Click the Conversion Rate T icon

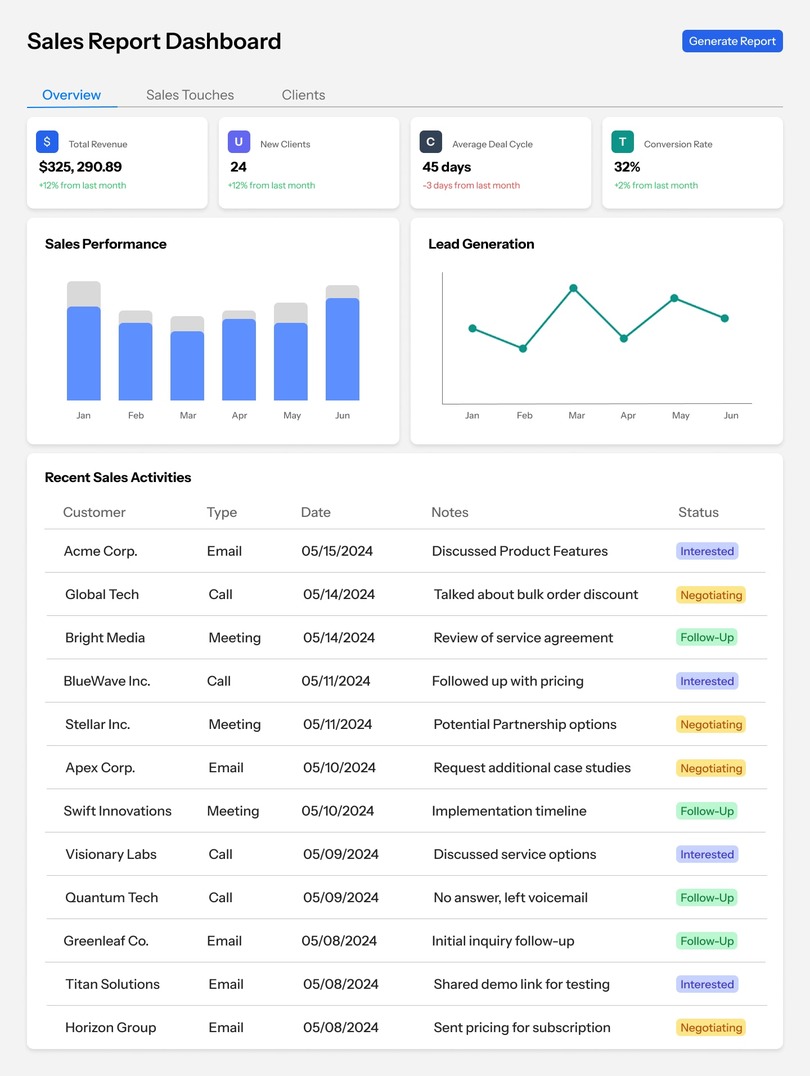(x=623, y=141)
